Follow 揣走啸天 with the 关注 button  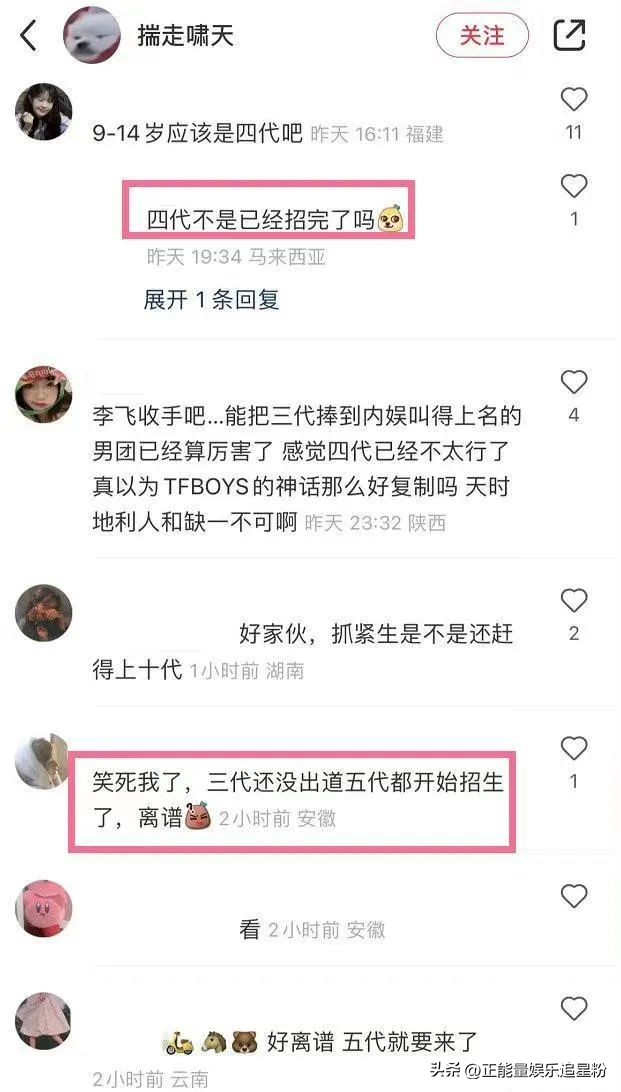coord(482,35)
